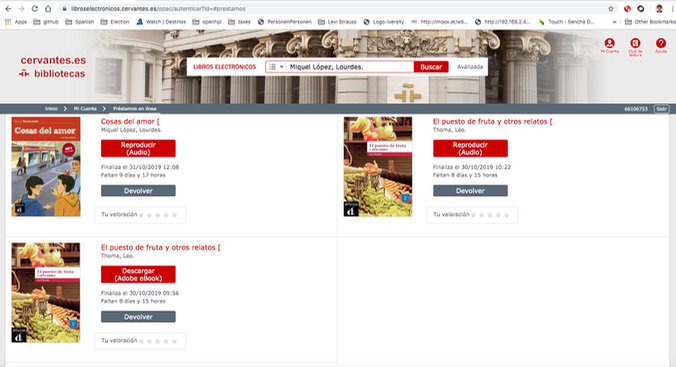Rate Cosas del amor with the fifth star
The height and width of the screenshot is (367, 676).
[175, 215]
